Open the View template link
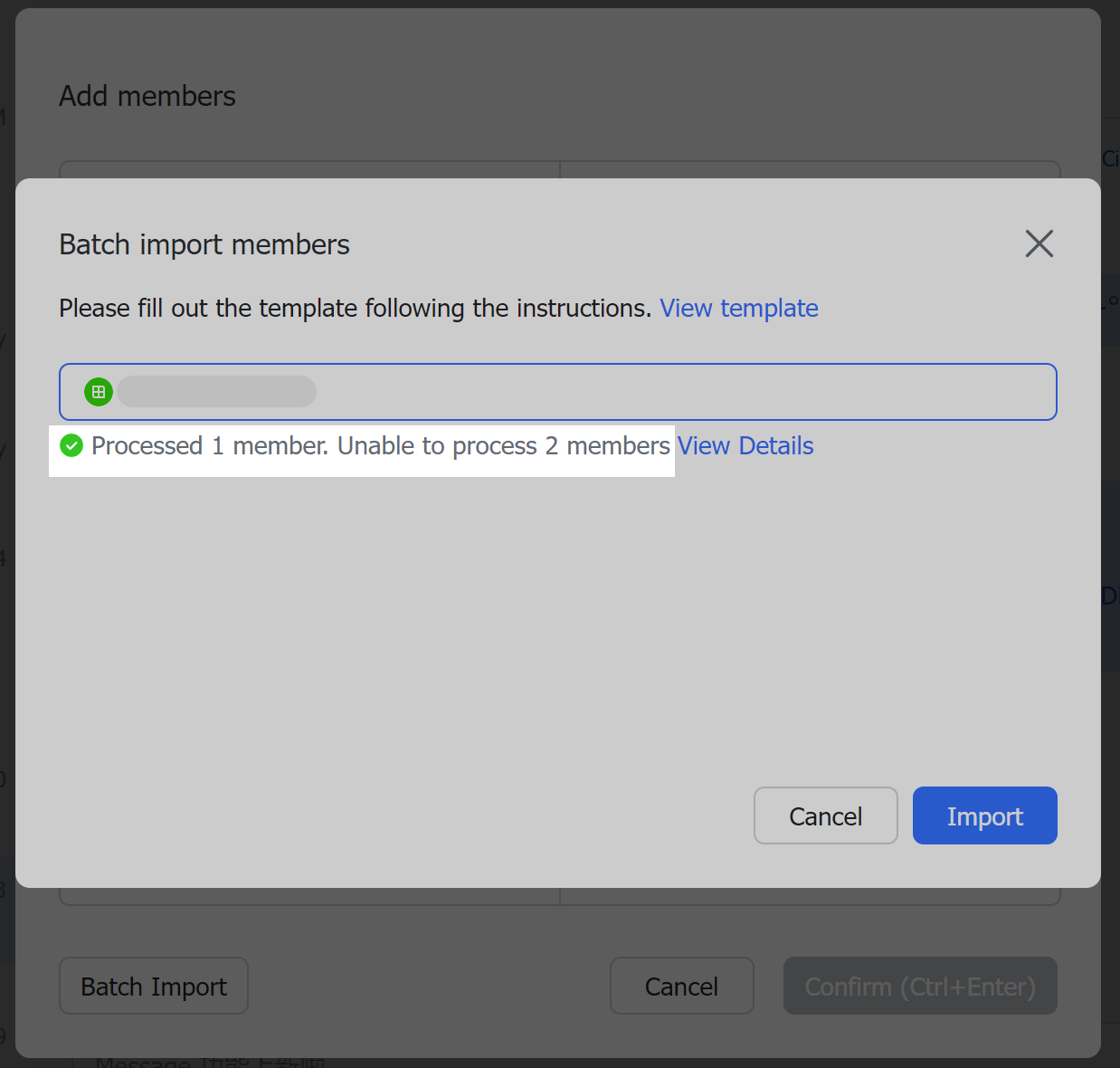1120x1068 pixels. click(x=738, y=308)
